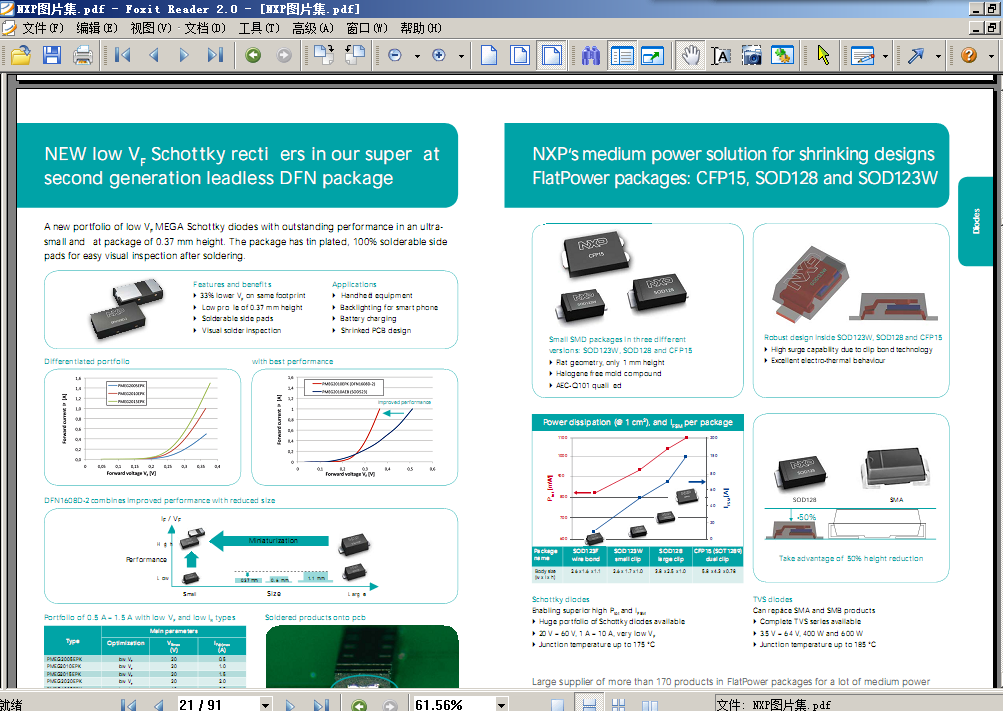
Task: Select the blue arrow drawing tool
Action: point(916,56)
